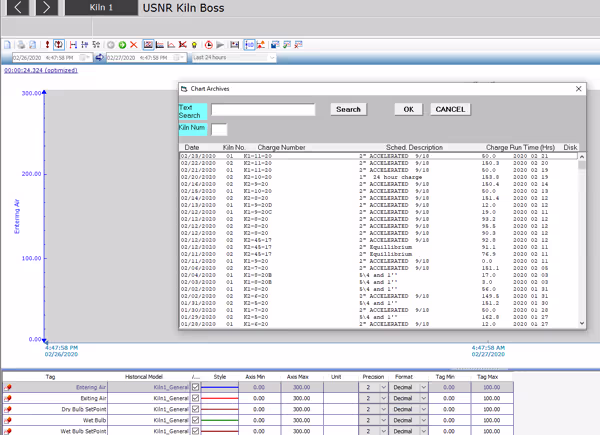Viewport: 600px width, 435px height.
Task: Click the green circle arrow icon
Action: click(122, 45)
